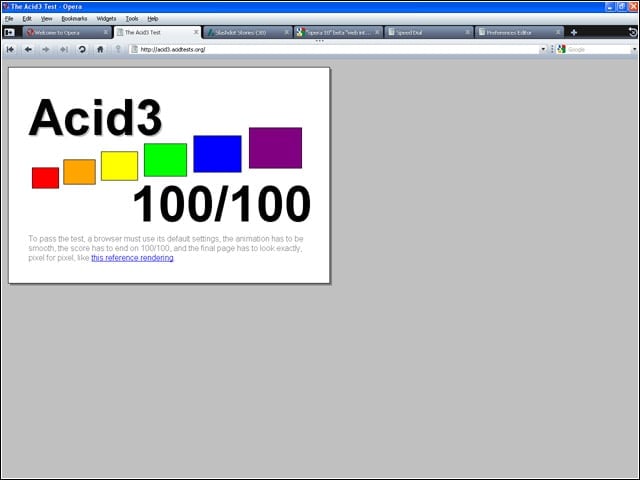Open the closed tabs trash icon
Screen dimensions: 640x480
pyautogui.click(x=633, y=32)
